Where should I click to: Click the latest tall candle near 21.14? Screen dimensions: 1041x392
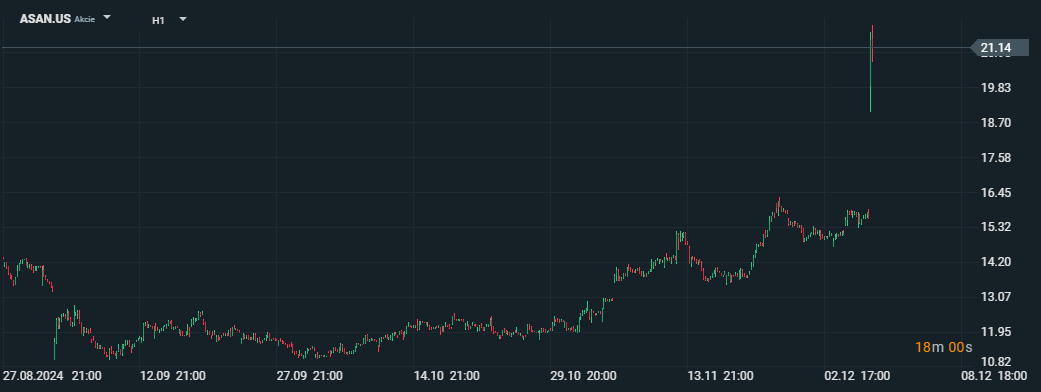click(871, 68)
